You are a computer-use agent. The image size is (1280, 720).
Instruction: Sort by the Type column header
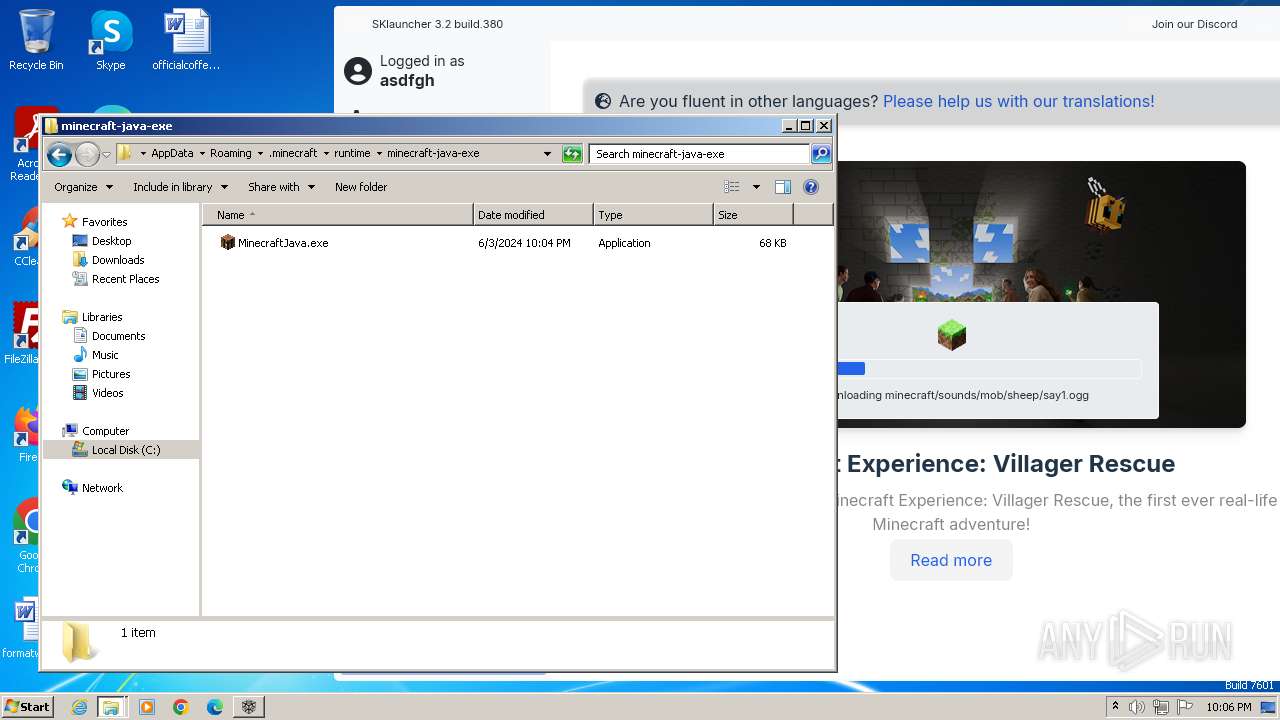[x=653, y=215]
